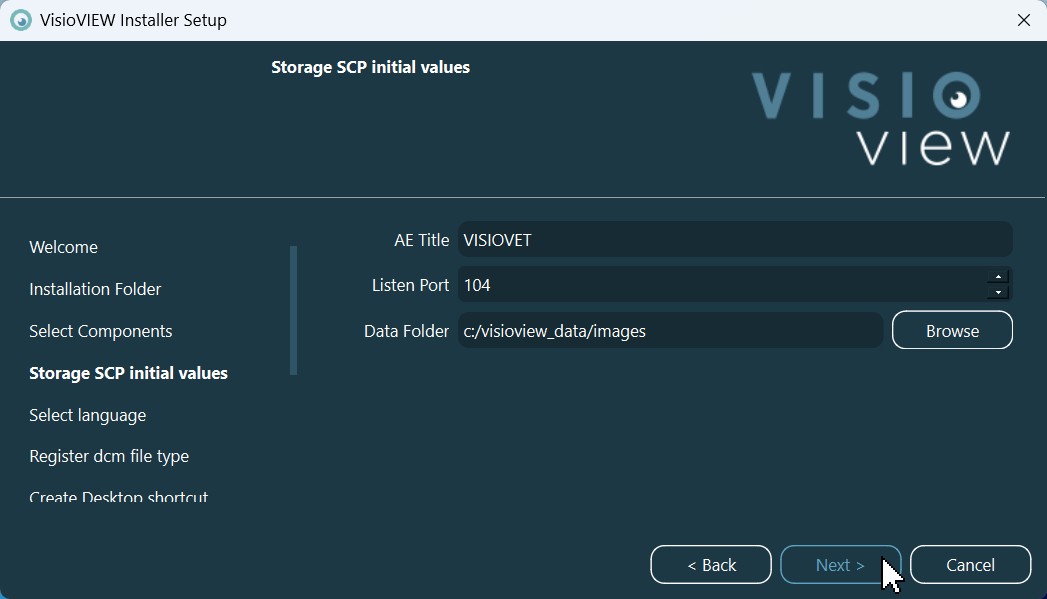Click the sidebar steps scrollbar

[x=293, y=310]
